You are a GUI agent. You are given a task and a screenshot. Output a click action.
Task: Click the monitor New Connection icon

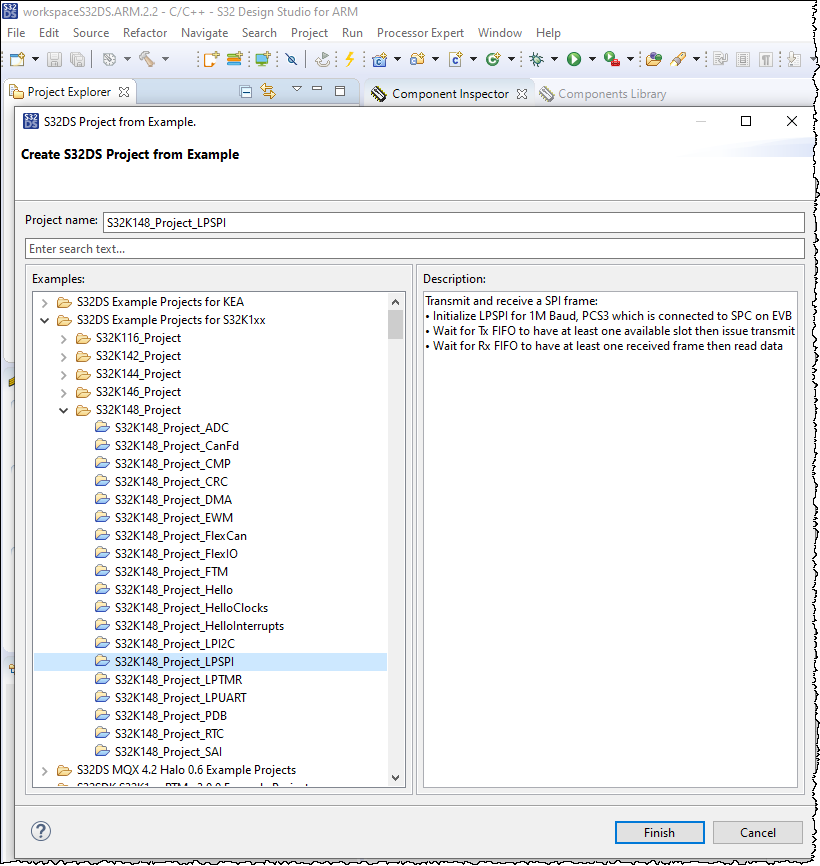pos(263,59)
